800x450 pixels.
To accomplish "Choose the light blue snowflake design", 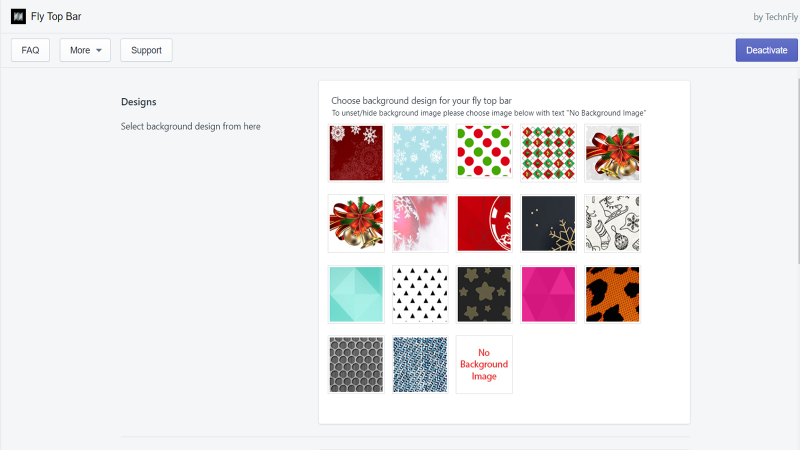I will click(x=420, y=153).
